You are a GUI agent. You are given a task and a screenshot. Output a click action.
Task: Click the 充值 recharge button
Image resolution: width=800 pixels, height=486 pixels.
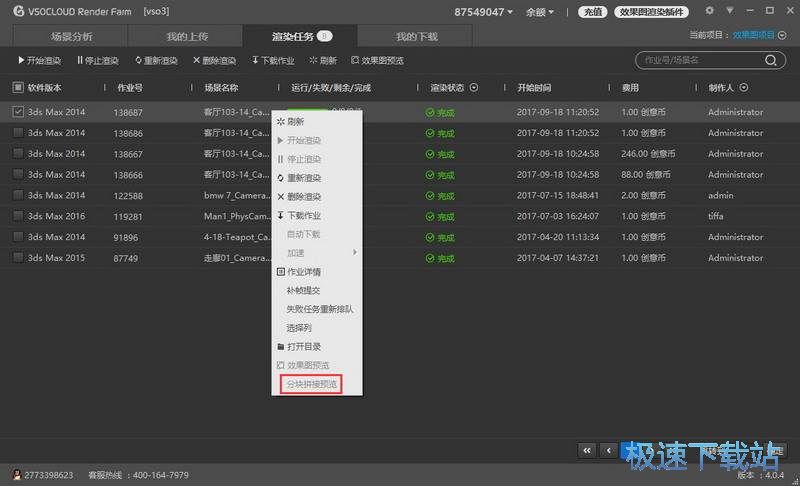pos(592,12)
